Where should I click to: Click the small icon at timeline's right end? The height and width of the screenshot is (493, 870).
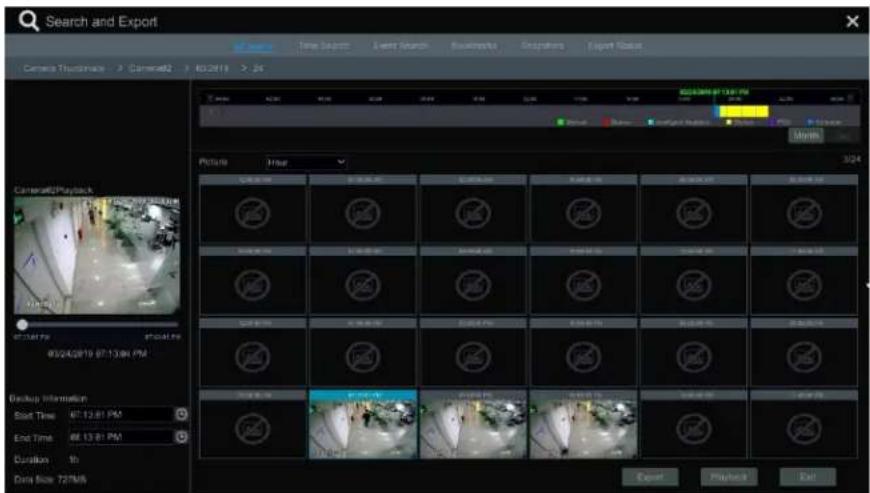pos(851,98)
